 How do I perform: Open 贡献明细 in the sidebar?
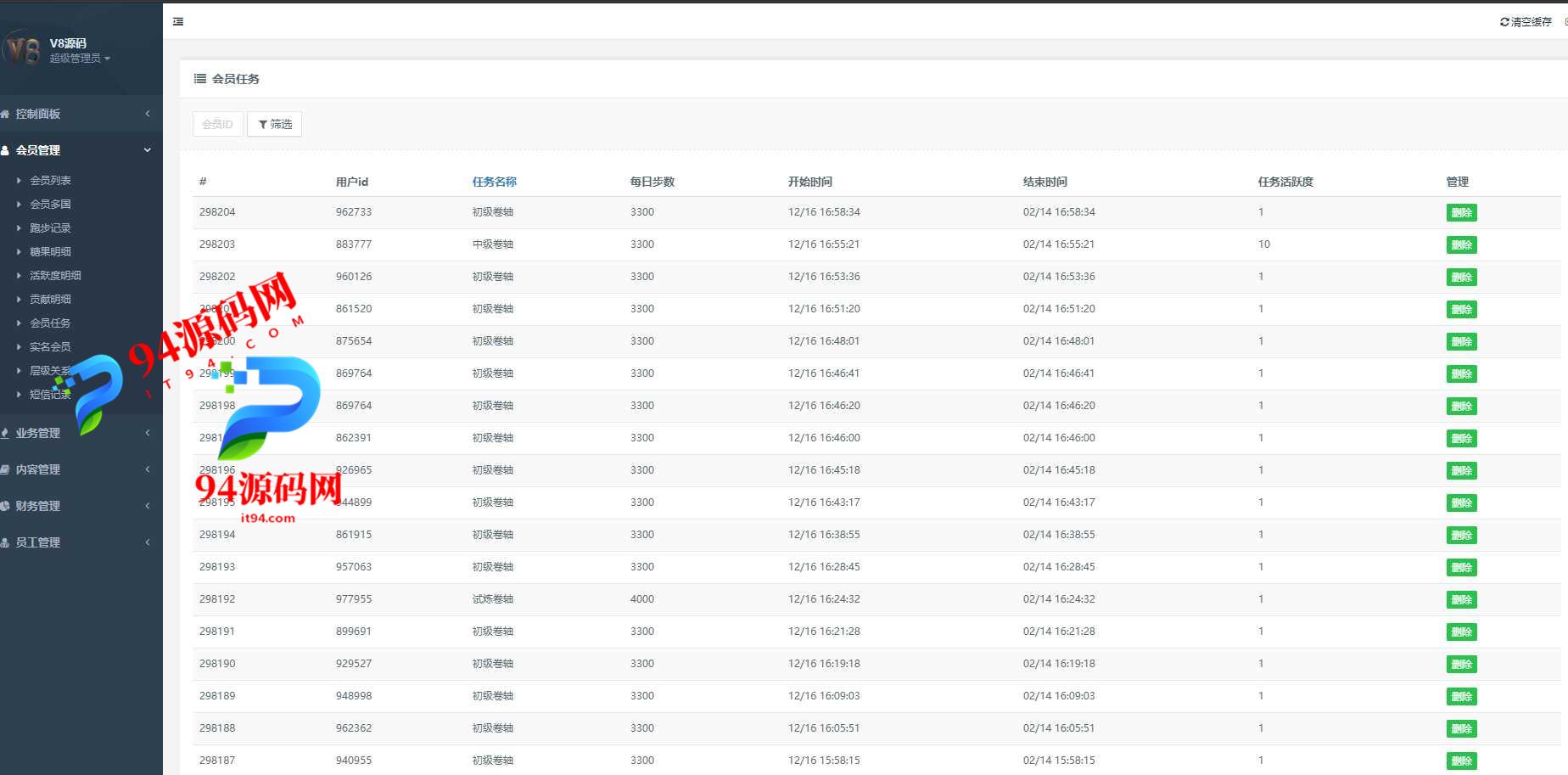click(x=50, y=299)
